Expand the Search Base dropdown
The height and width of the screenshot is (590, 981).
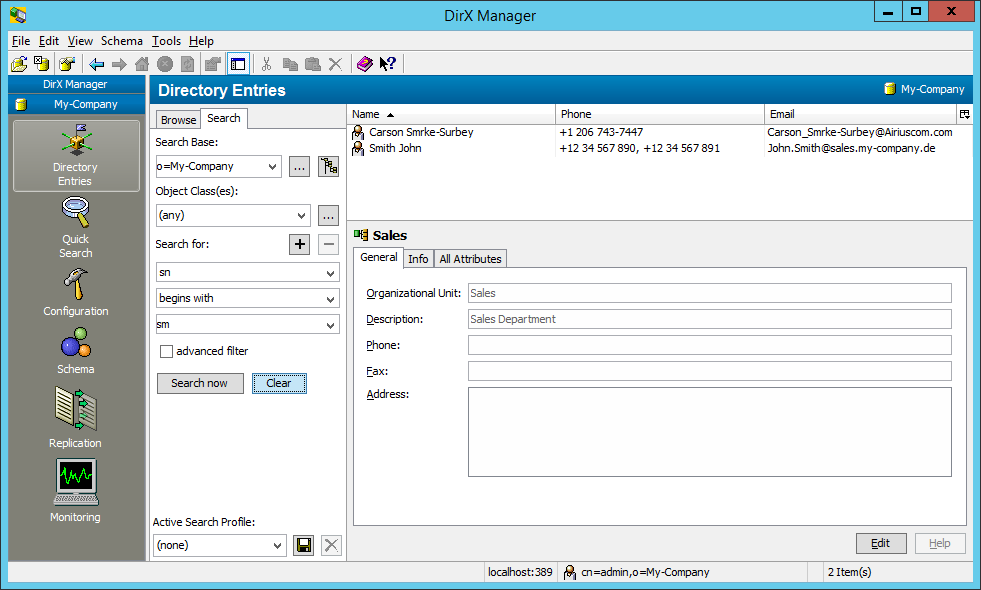click(273, 167)
